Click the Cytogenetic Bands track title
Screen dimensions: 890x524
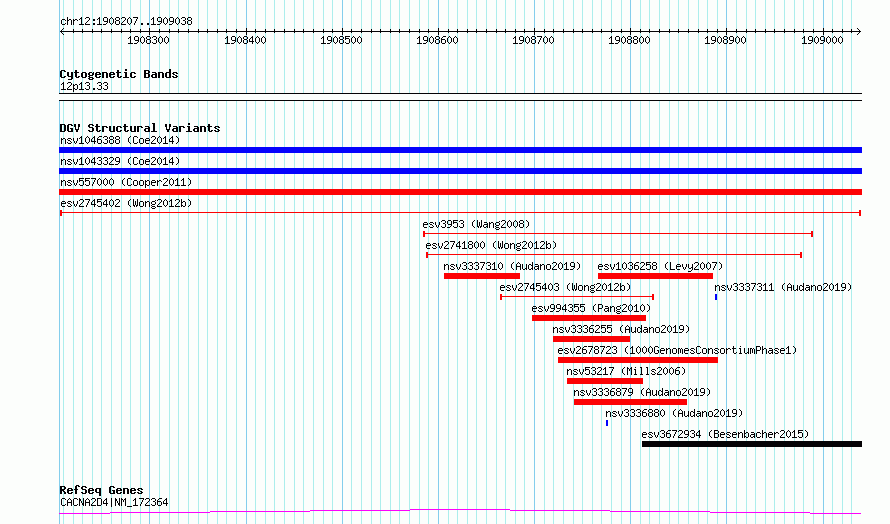pos(119,74)
